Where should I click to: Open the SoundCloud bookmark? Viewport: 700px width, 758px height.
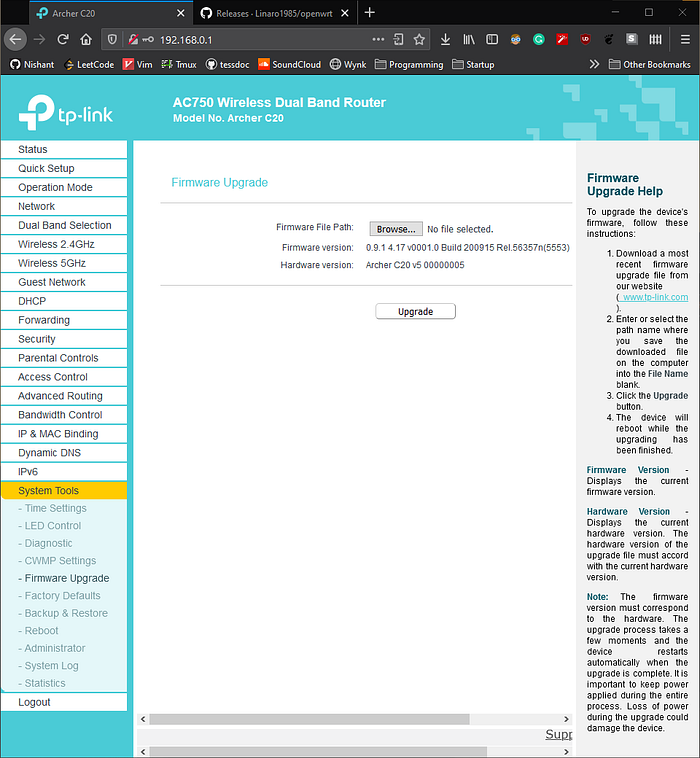click(290, 64)
